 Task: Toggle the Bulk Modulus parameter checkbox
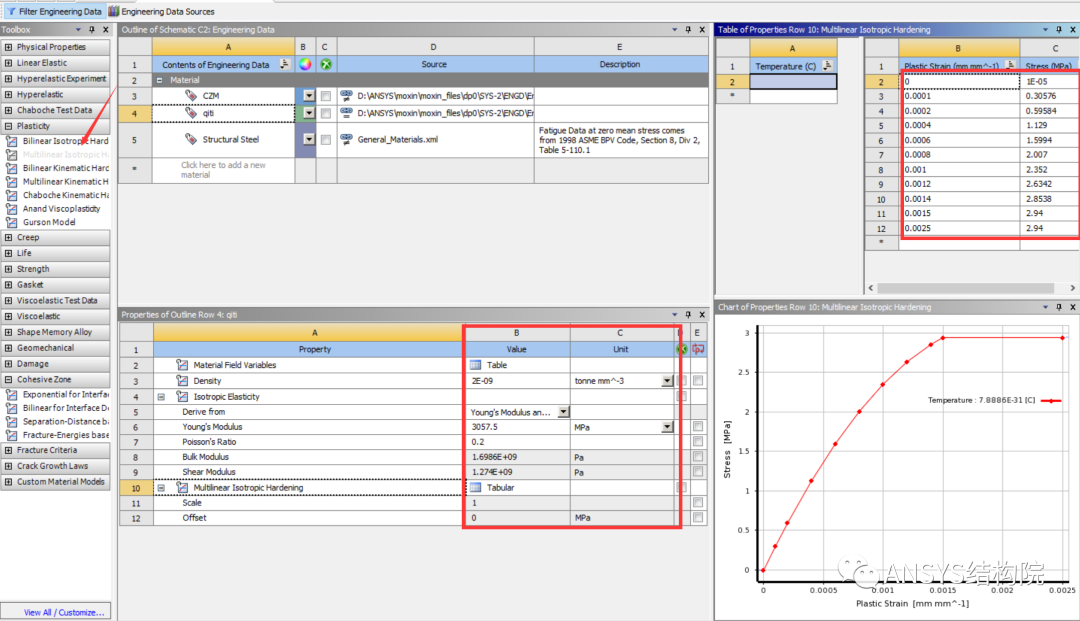698,456
